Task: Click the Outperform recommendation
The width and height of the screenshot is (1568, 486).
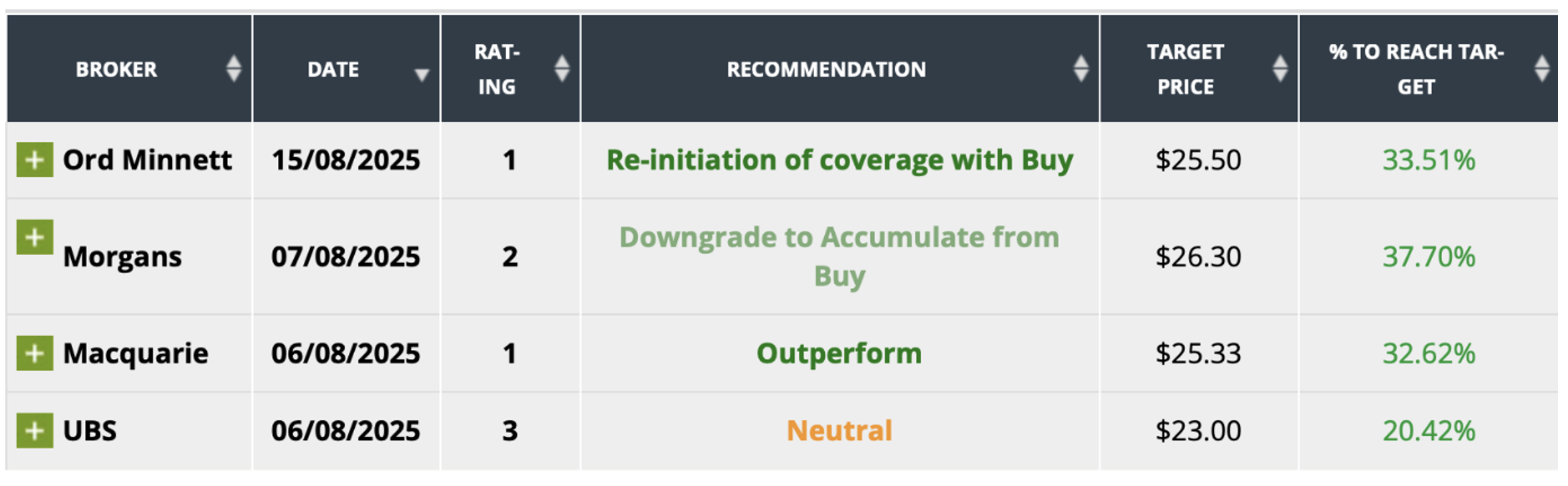Action: pyautogui.click(x=840, y=353)
